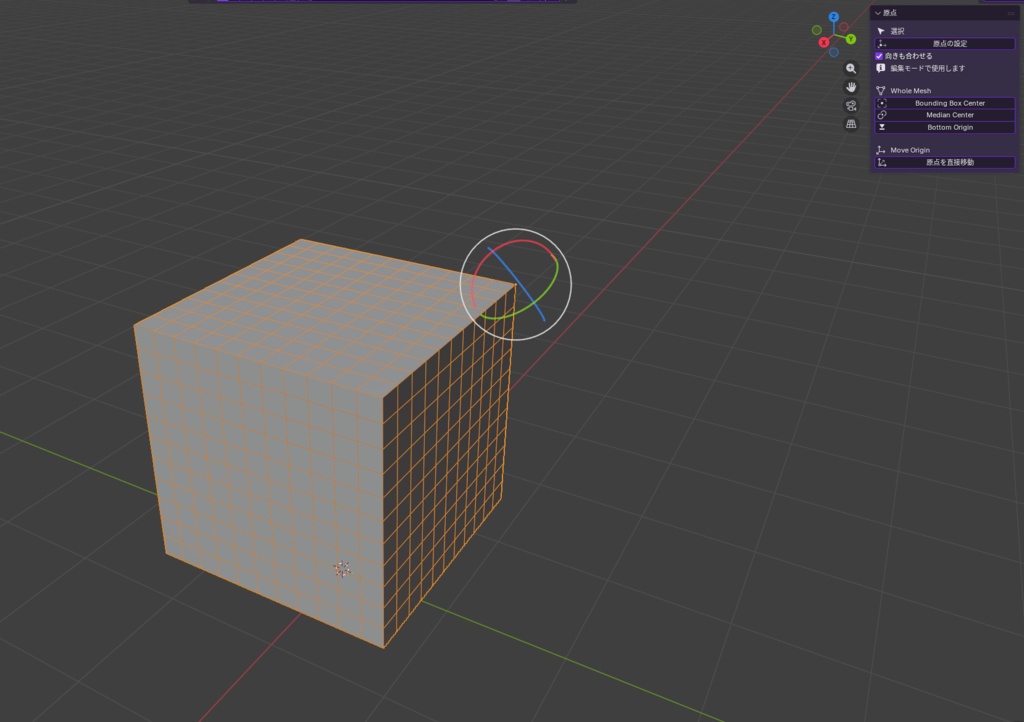Viewport: 1024px width, 722px height.
Task: Click the 編集モードで使用します info text
Action: pyautogui.click(x=927, y=69)
